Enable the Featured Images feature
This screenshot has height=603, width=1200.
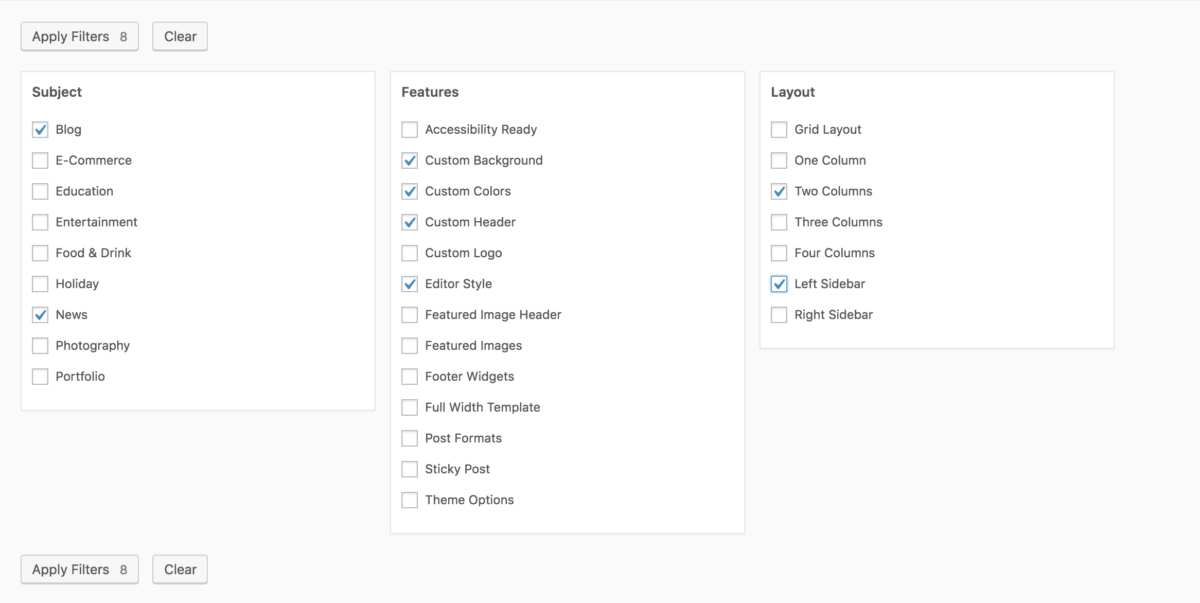(x=409, y=345)
